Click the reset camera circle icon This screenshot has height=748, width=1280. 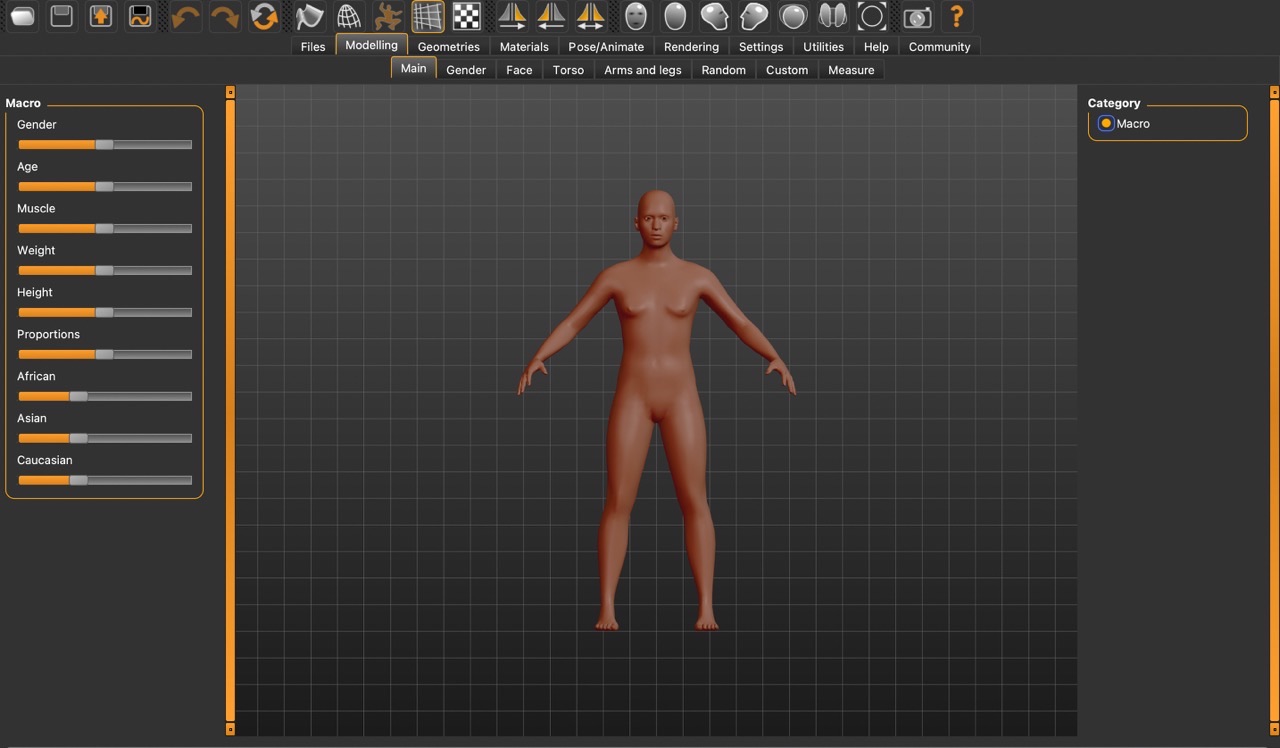(x=872, y=16)
